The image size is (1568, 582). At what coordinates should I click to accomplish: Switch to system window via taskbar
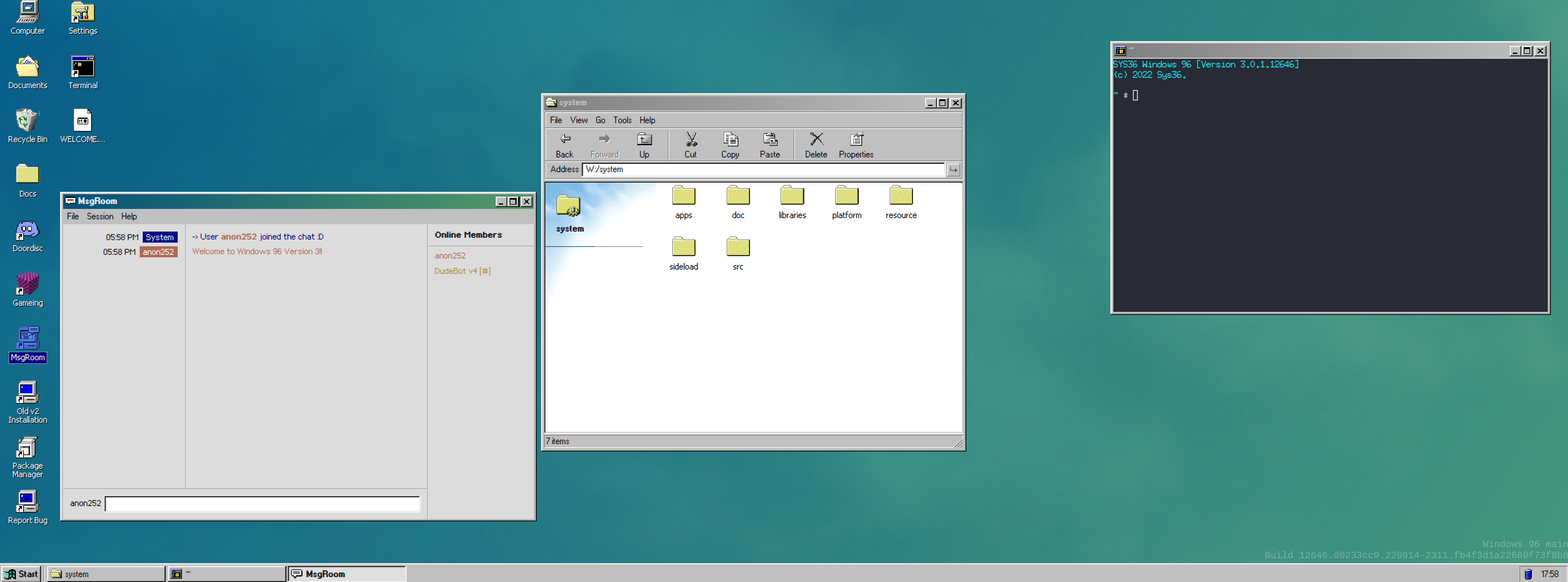point(106,574)
